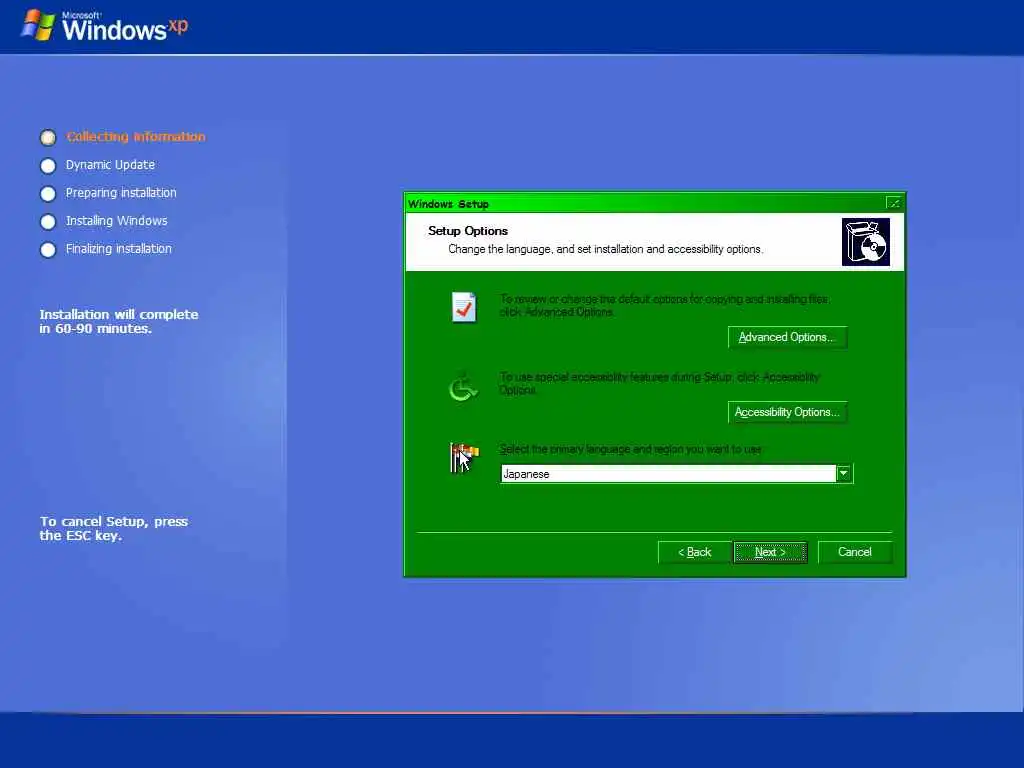Viewport: 1024px width, 768px height.
Task: Select the Installing Windows step bullet
Action: (x=48, y=221)
